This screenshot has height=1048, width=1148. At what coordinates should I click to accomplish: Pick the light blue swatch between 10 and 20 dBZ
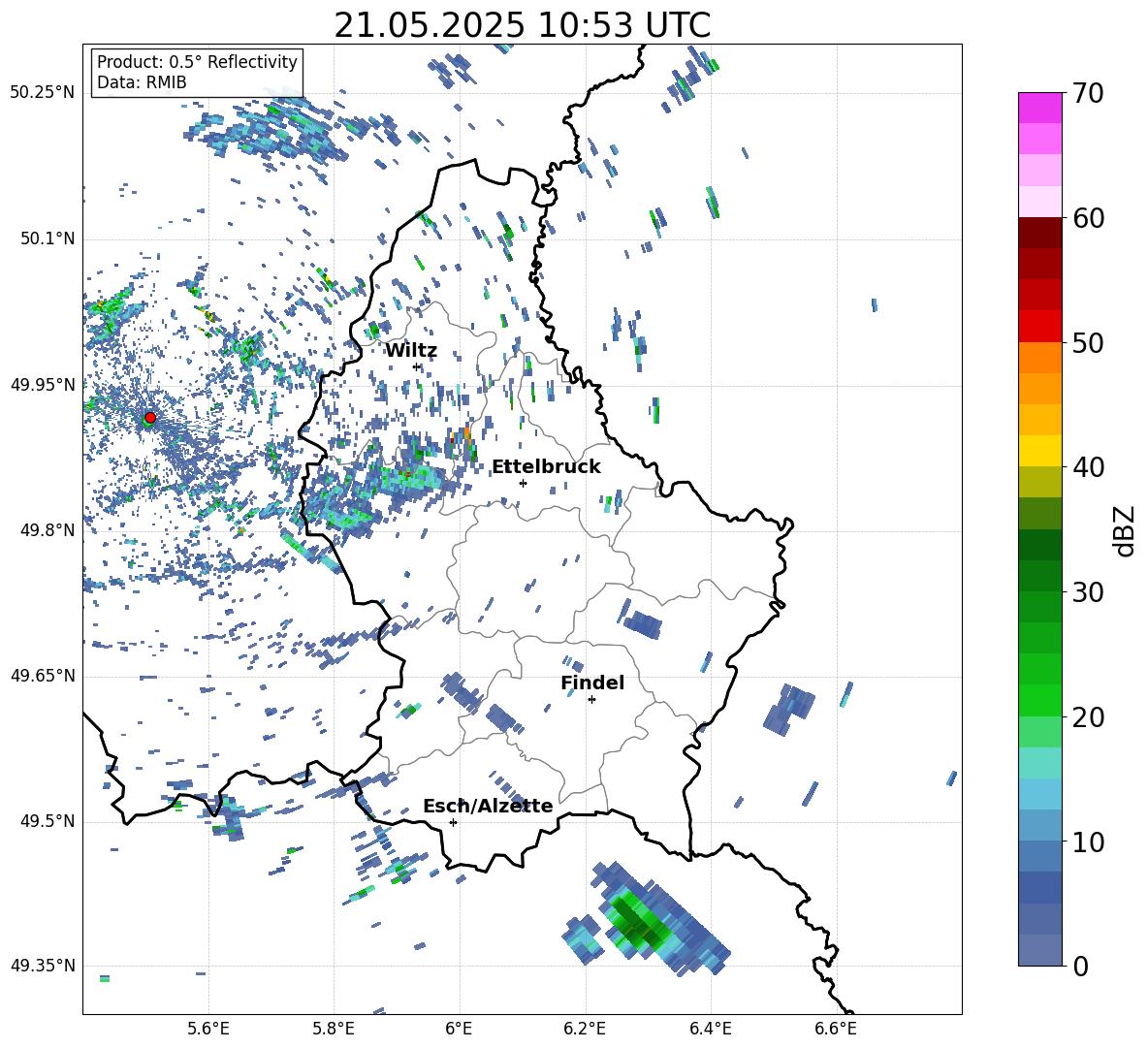pyautogui.click(x=1039, y=794)
